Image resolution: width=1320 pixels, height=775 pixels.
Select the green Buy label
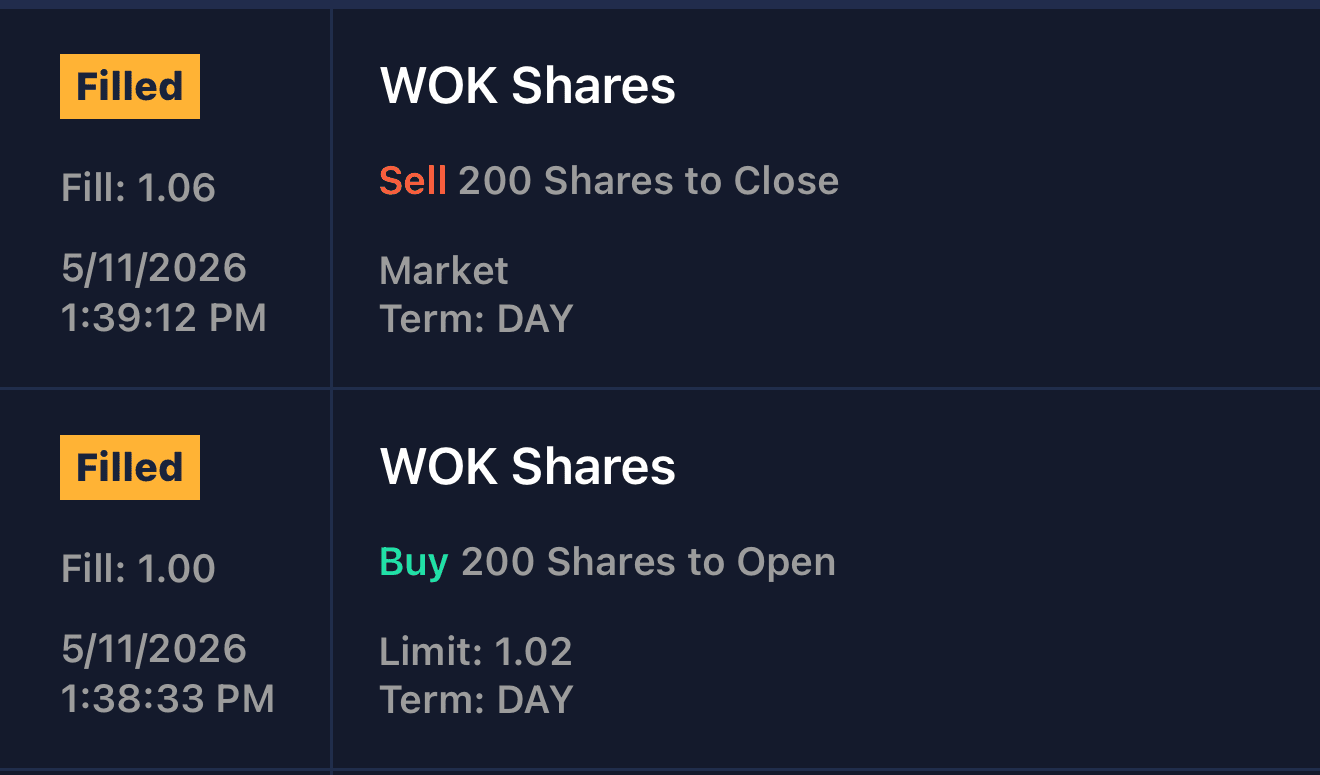(413, 562)
